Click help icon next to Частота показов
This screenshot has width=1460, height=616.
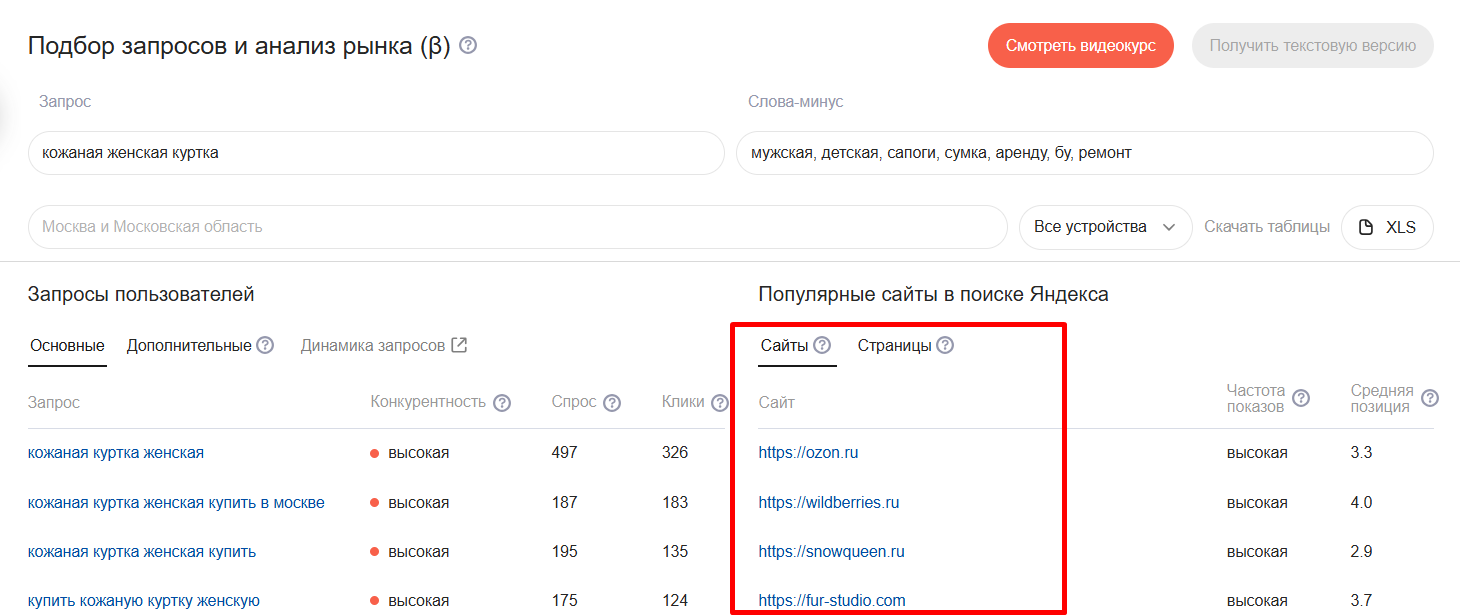click(1301, 398)
